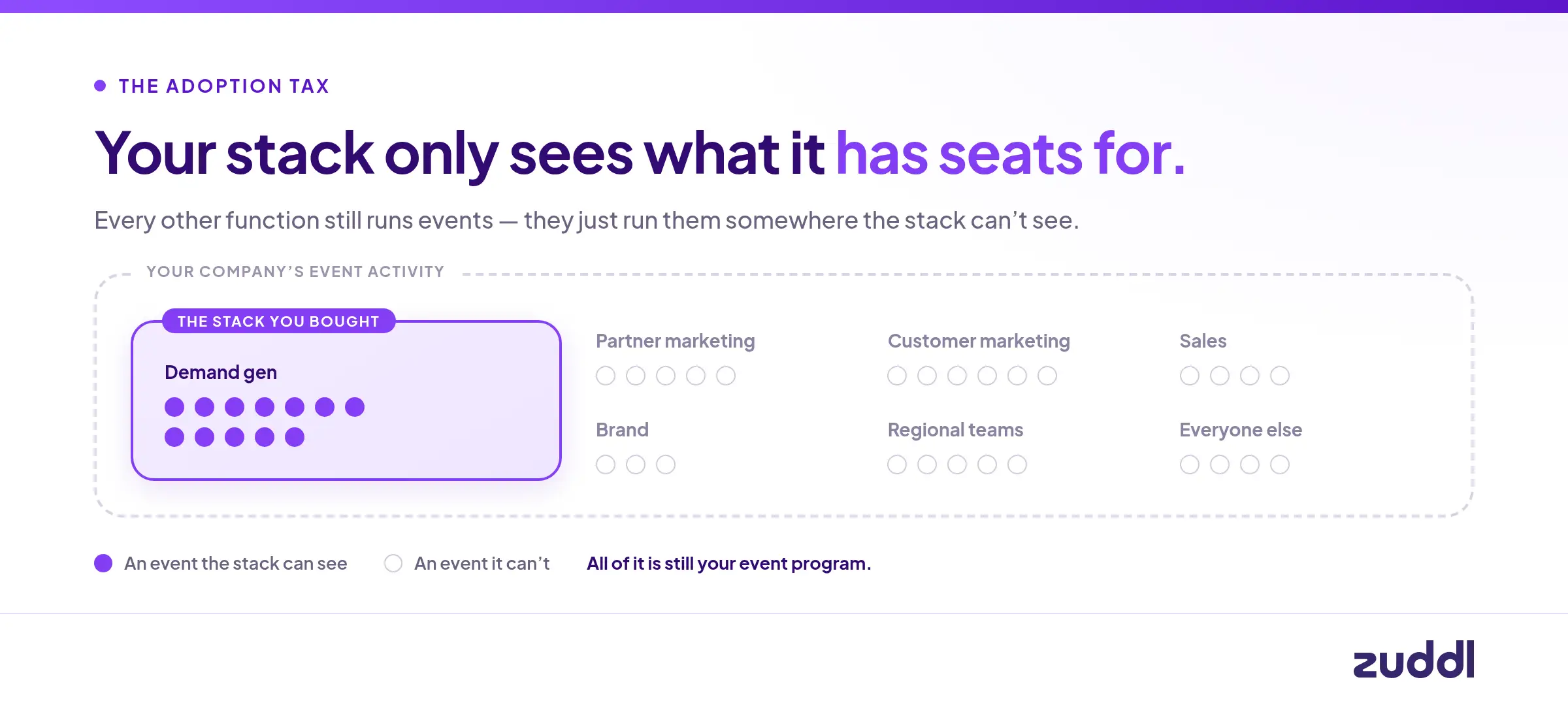
Task: Select the first empty circle under Sales
Action: (x=1190, y=376)
